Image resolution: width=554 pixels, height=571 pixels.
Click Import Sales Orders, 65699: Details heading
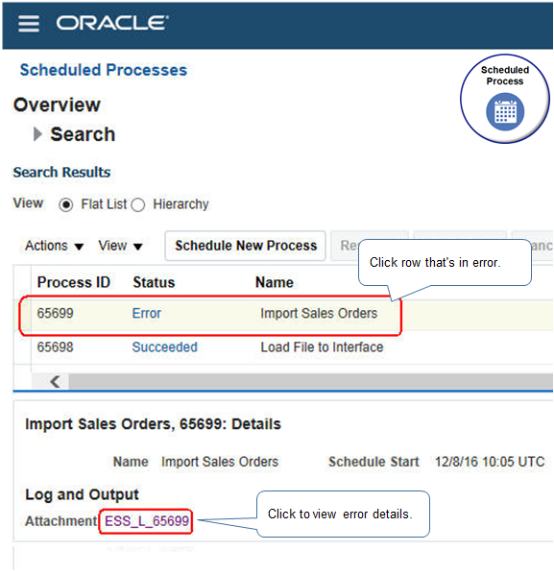click(x=153, y=424)
